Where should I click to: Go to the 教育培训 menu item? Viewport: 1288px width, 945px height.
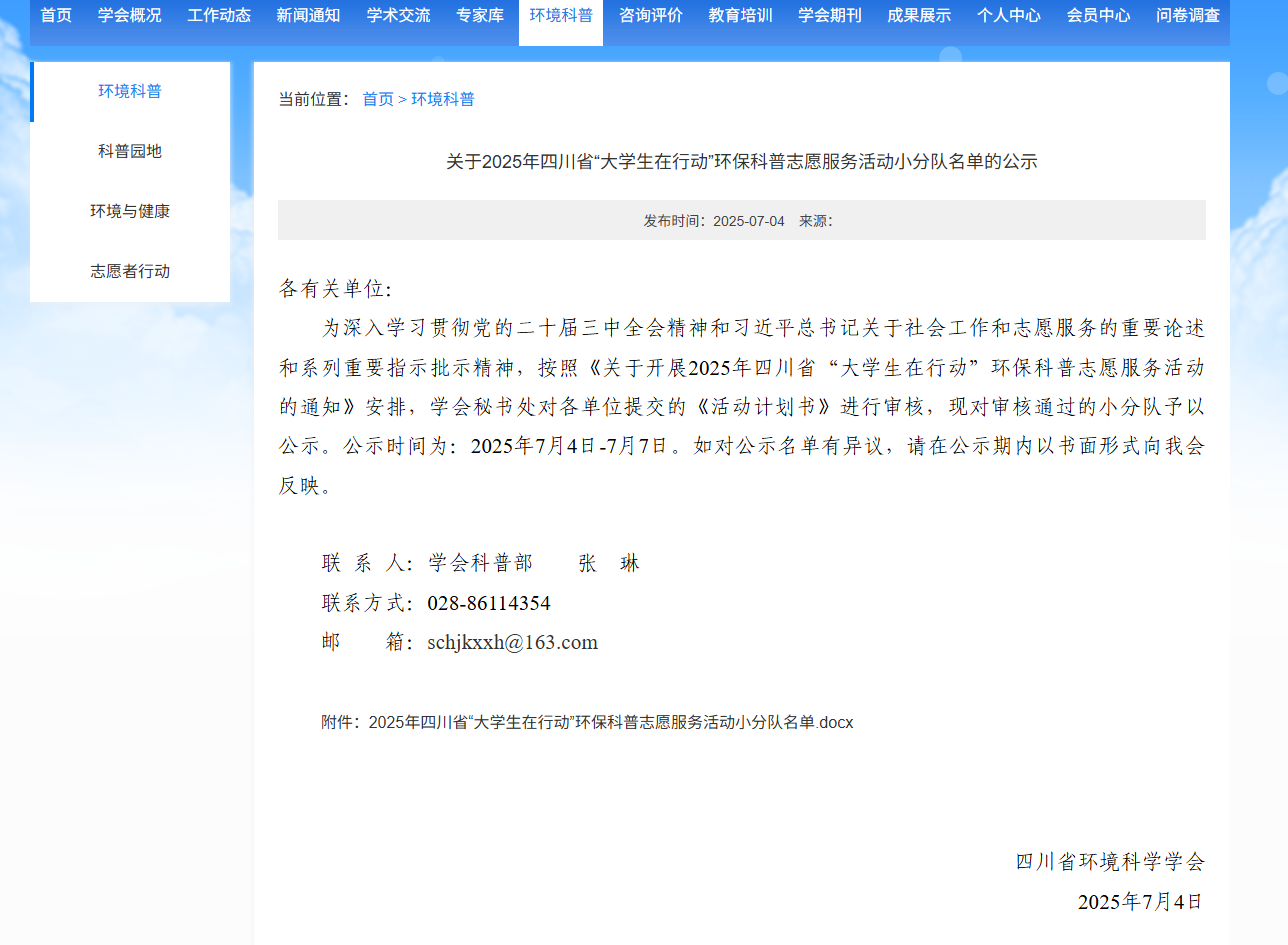741,16
